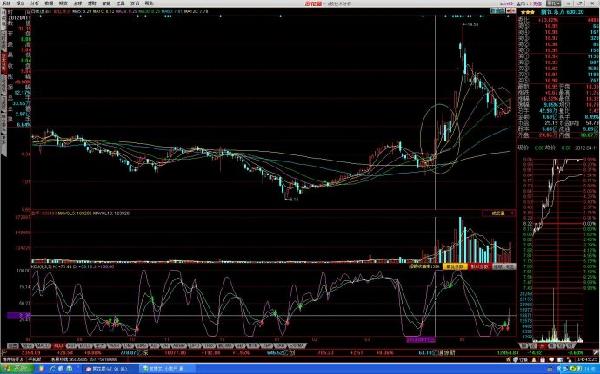Image resolution: width=600 pixels, height=374 pixels.
Task: Click the teal toolbar icon atop the chart
Action: (x=497, y=11)
